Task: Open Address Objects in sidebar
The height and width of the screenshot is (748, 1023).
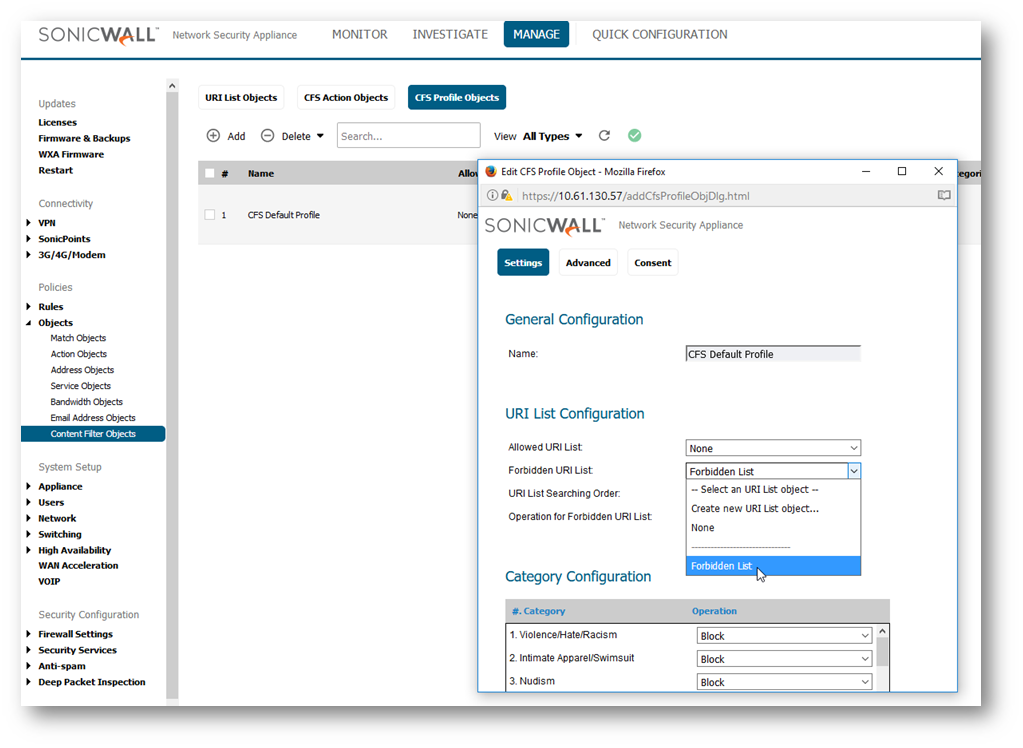Action: pos(82,370)
